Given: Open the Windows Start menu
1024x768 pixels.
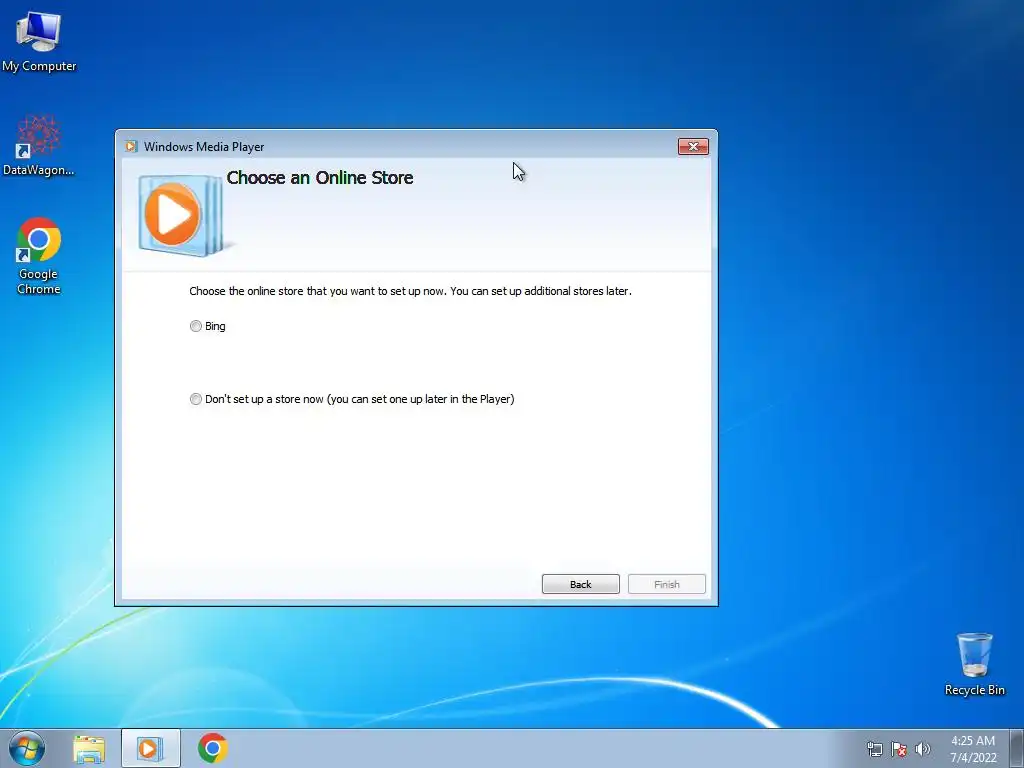Looking at the screenshot, I should [x=27, y=748].
